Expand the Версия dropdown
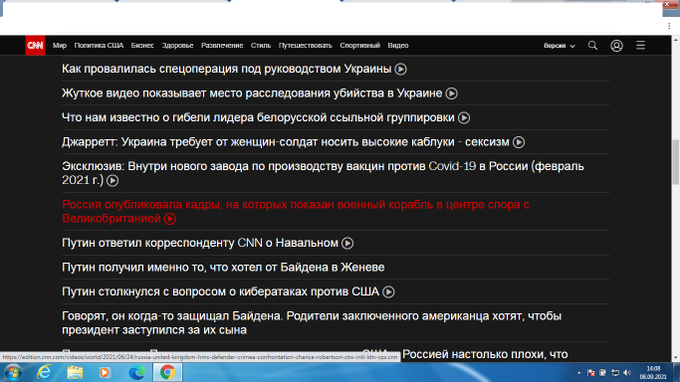This screenshot has width=680, height=382. click(559, 46)
